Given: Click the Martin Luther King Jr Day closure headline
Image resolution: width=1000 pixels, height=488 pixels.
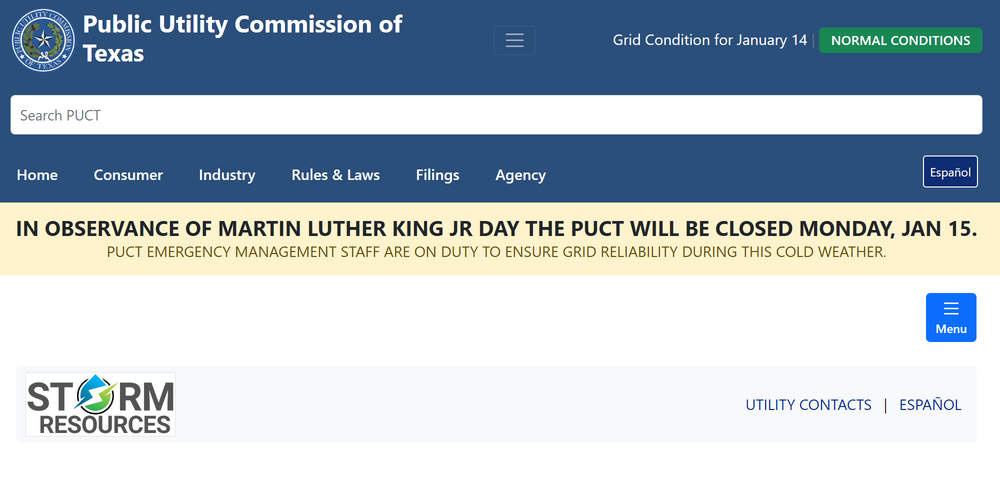Looking at the screenshot, I should (x=496, y=228).
